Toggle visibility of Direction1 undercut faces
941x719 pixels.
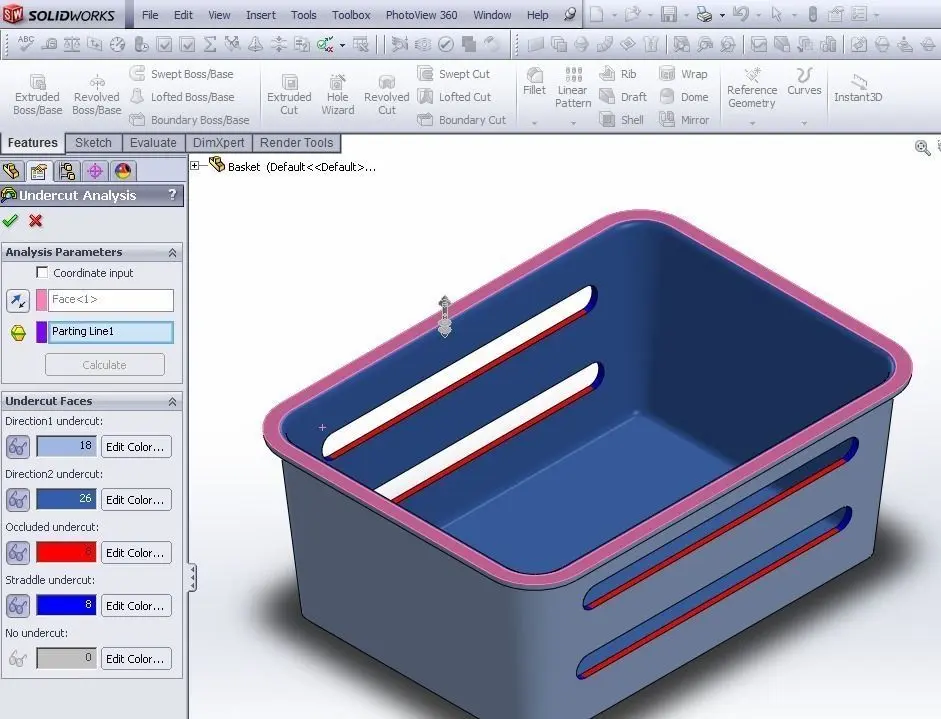coord(18,447)
